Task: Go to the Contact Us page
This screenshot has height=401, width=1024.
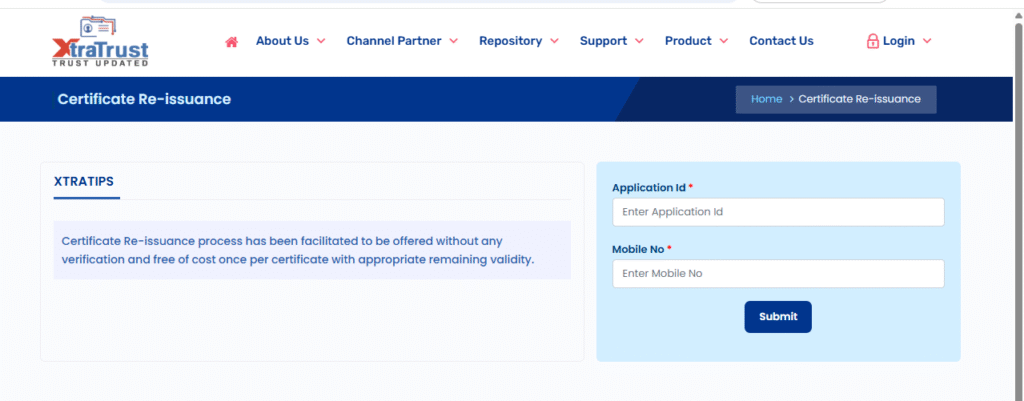Action: (781, 41)
